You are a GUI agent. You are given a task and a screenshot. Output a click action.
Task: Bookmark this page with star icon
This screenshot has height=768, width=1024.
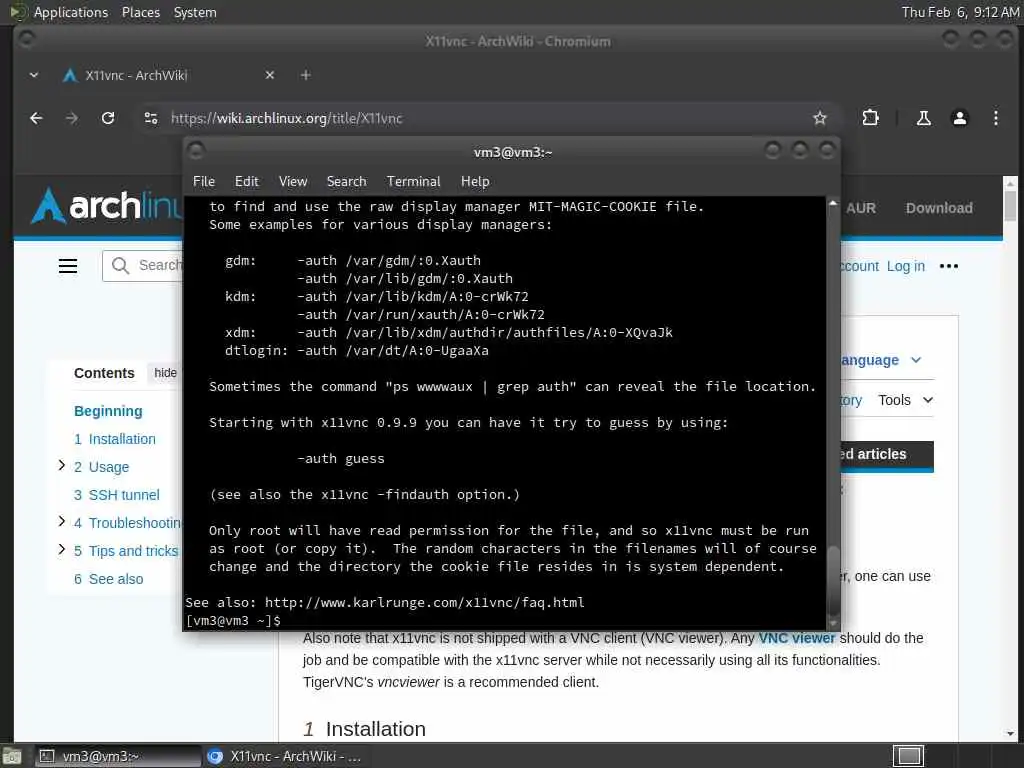[x=820, y=118]
